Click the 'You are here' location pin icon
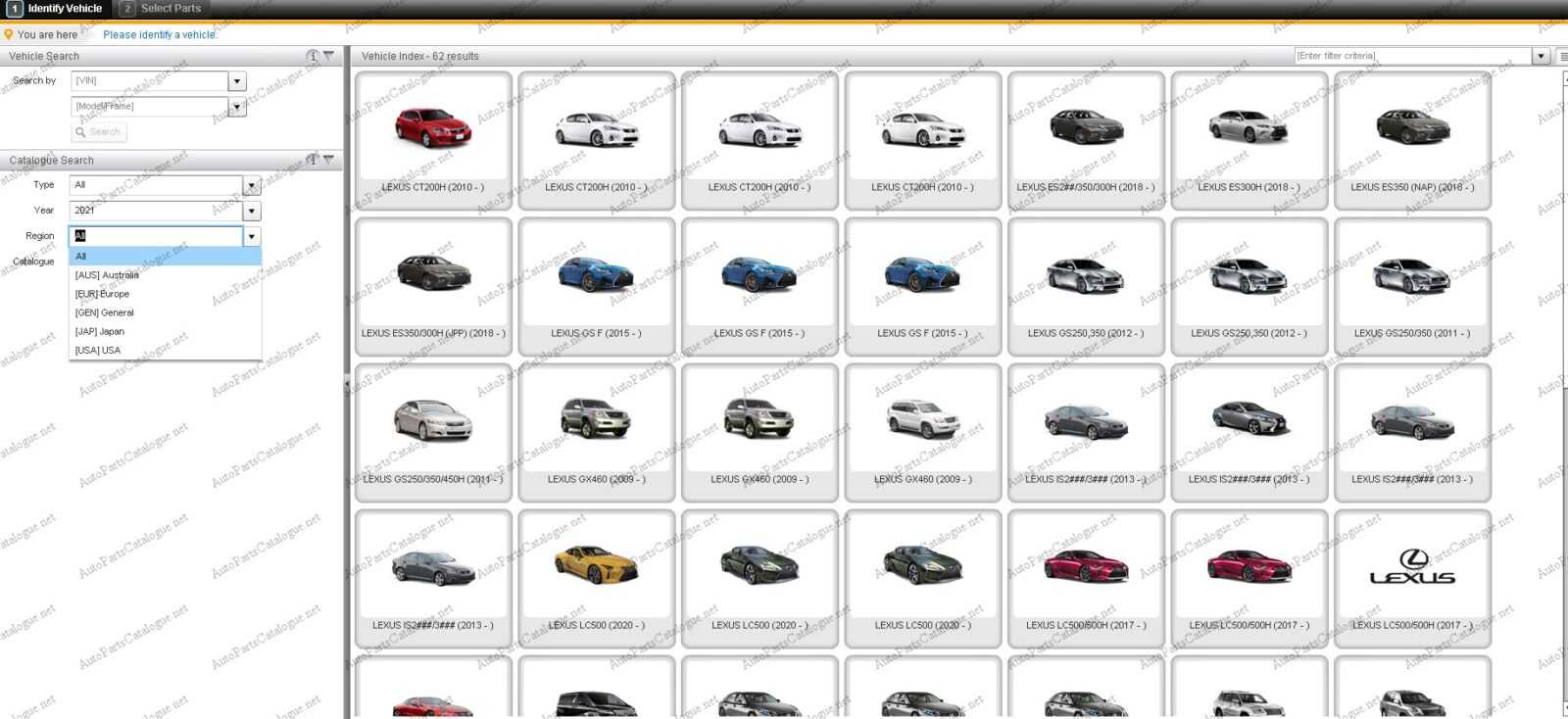The image size is (1568, 719). [9, 34]
